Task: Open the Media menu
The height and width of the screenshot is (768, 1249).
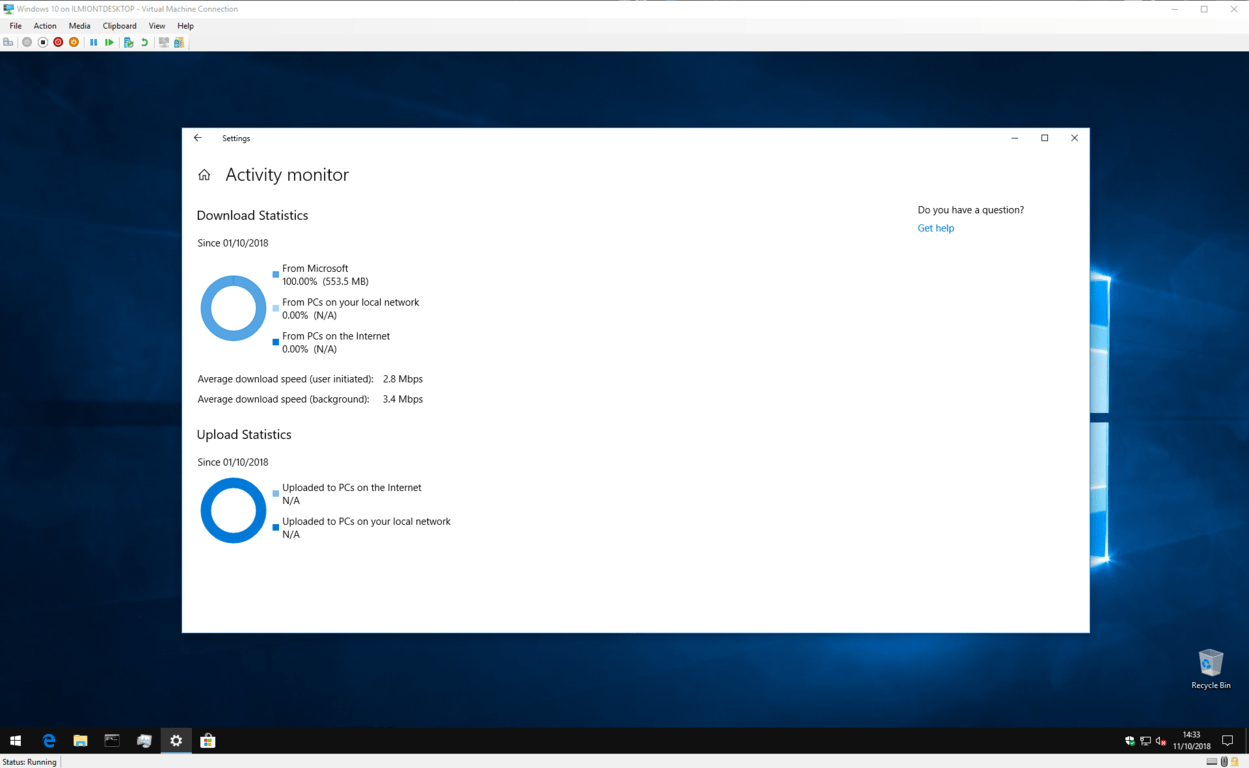Action: pyautogui.click(x=79, y=26)
